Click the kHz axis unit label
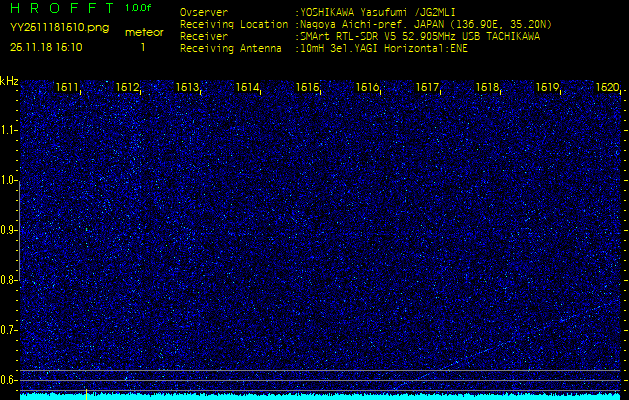Screen dimensions: 629x400 [9, 81]
